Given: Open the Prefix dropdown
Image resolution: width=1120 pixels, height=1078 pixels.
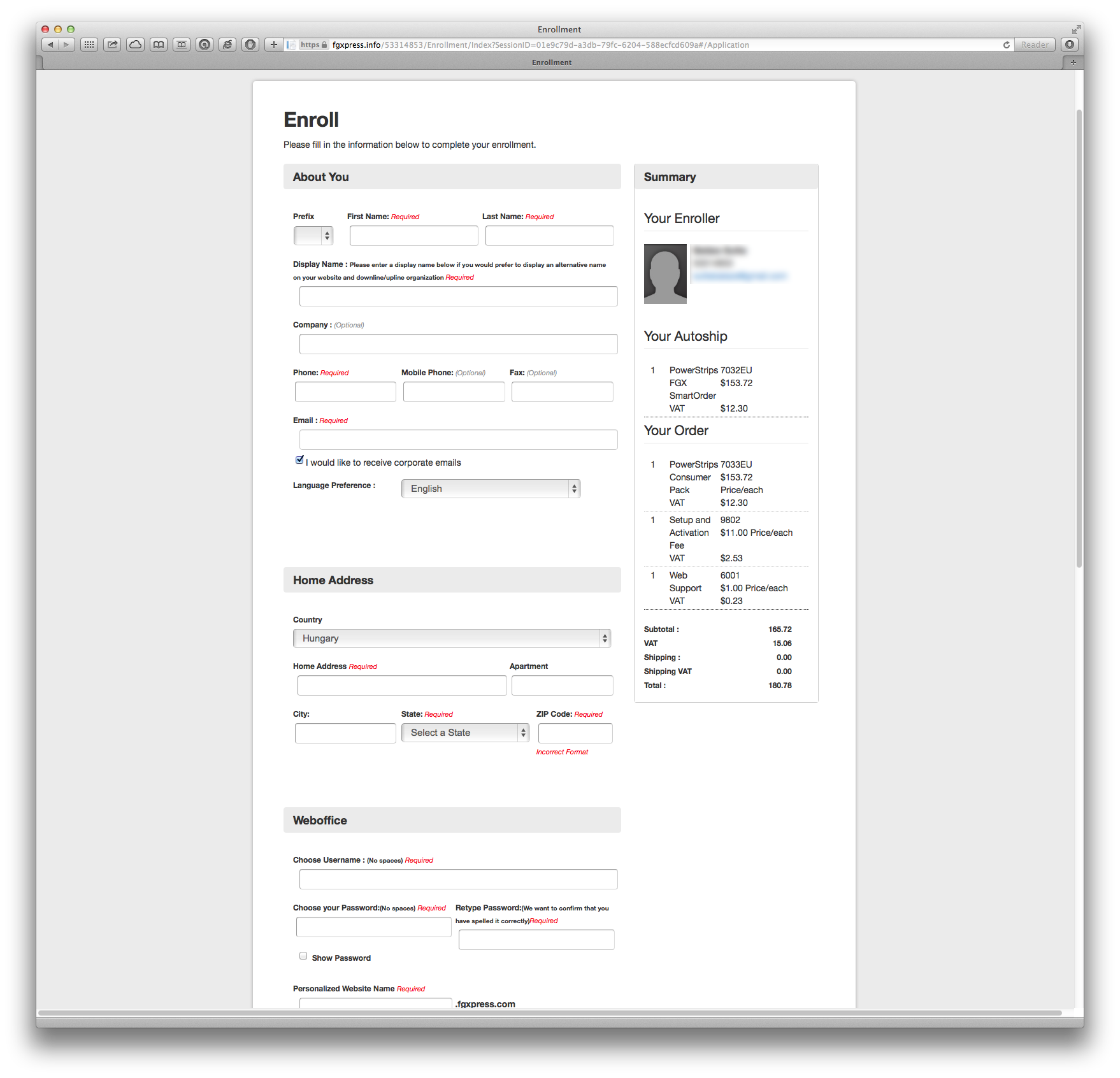Looking at the screenshot, I should [x=313, y=236].
